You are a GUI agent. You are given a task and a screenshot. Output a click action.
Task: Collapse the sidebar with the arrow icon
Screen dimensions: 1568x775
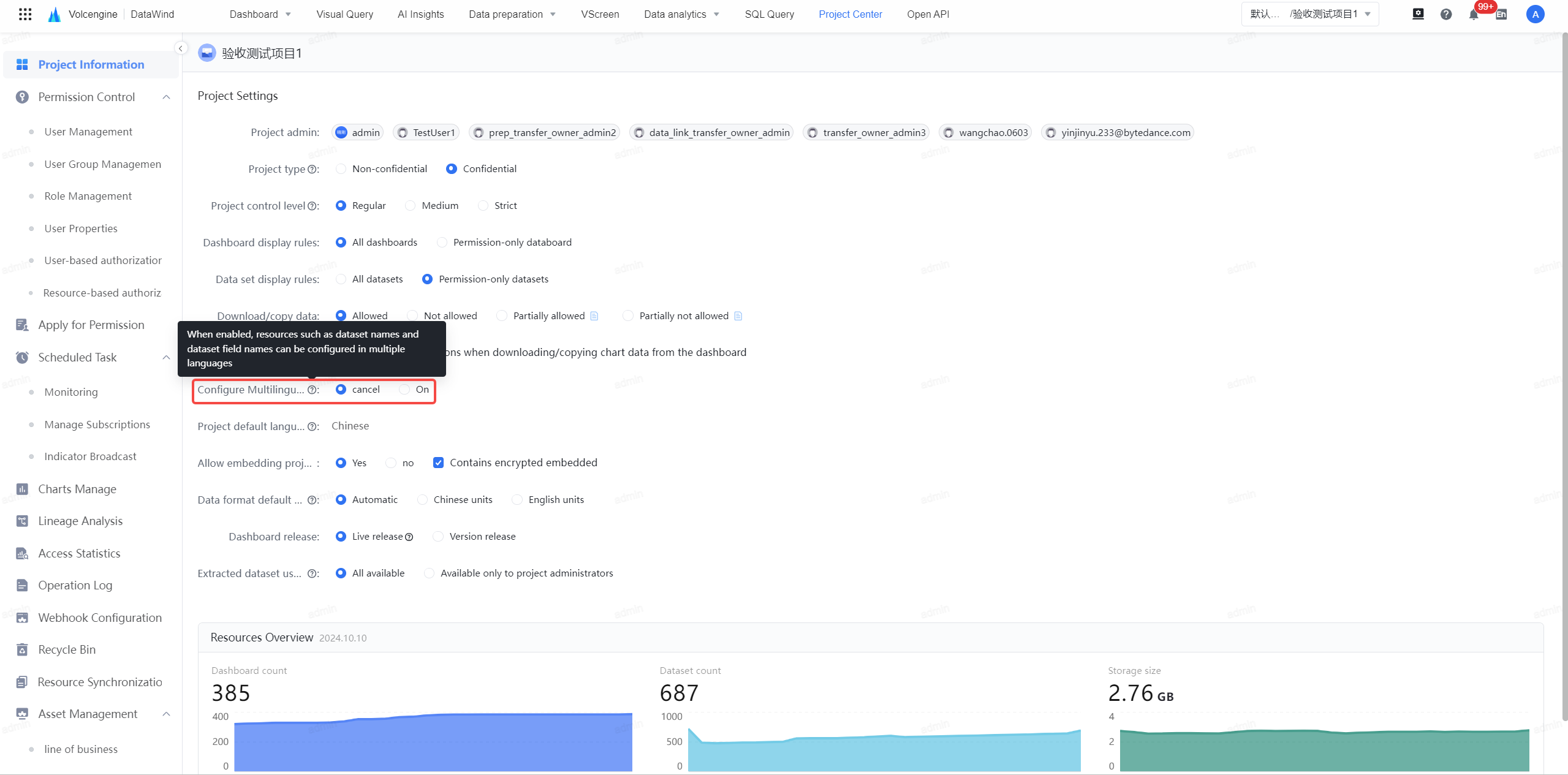pyautogui.click(x=180, y=48)
